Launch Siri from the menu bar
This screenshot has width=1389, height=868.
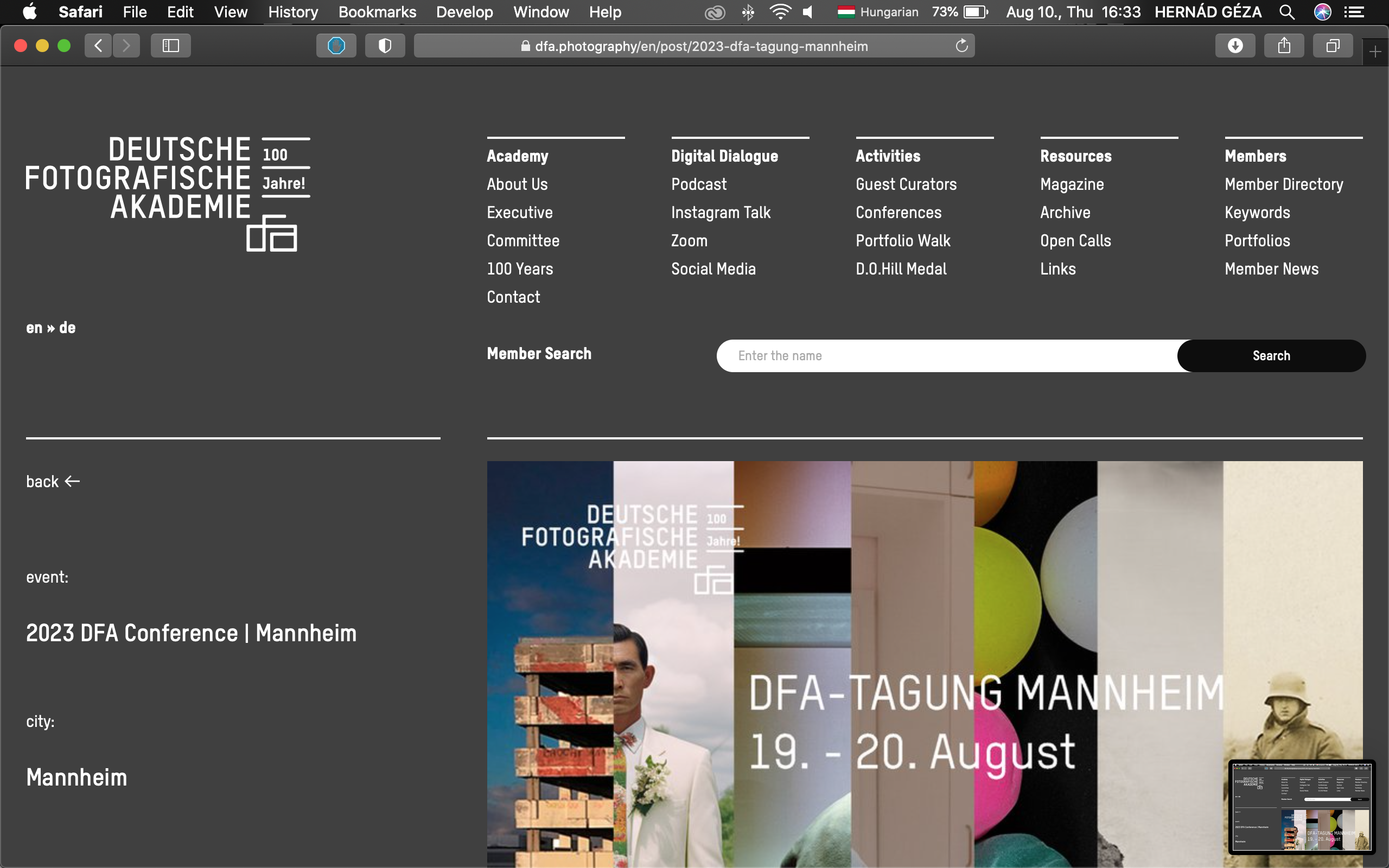coord(1322,12)
